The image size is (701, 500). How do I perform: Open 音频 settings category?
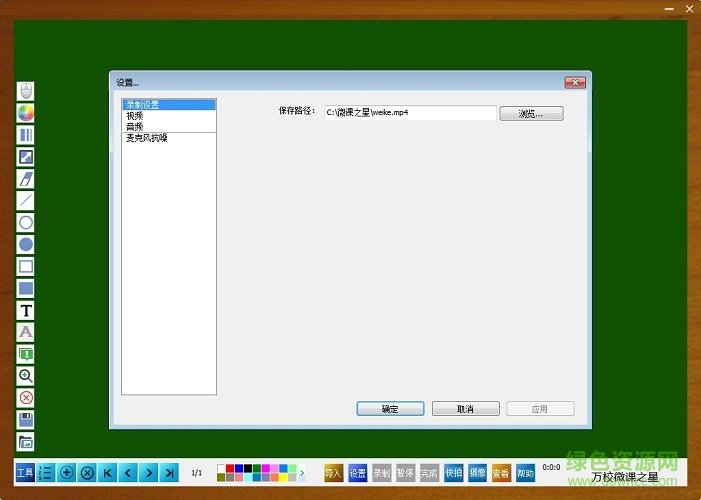click(134, 126)
